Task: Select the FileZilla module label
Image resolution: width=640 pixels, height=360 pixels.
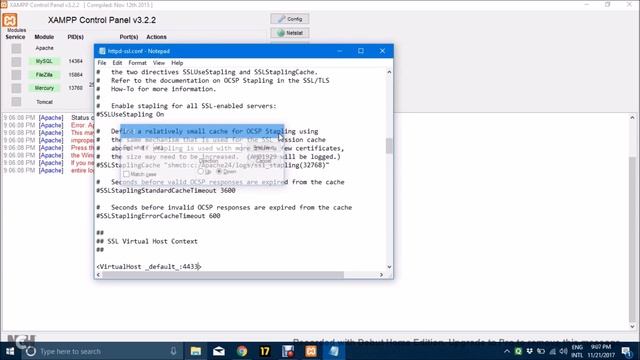Action: [x=44, y=75]
